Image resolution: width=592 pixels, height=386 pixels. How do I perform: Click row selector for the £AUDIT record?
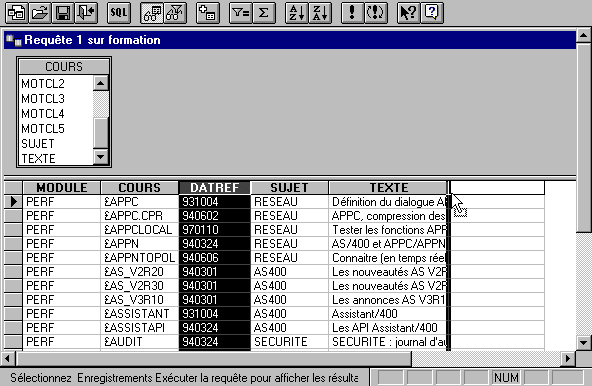tap(13, 341)
